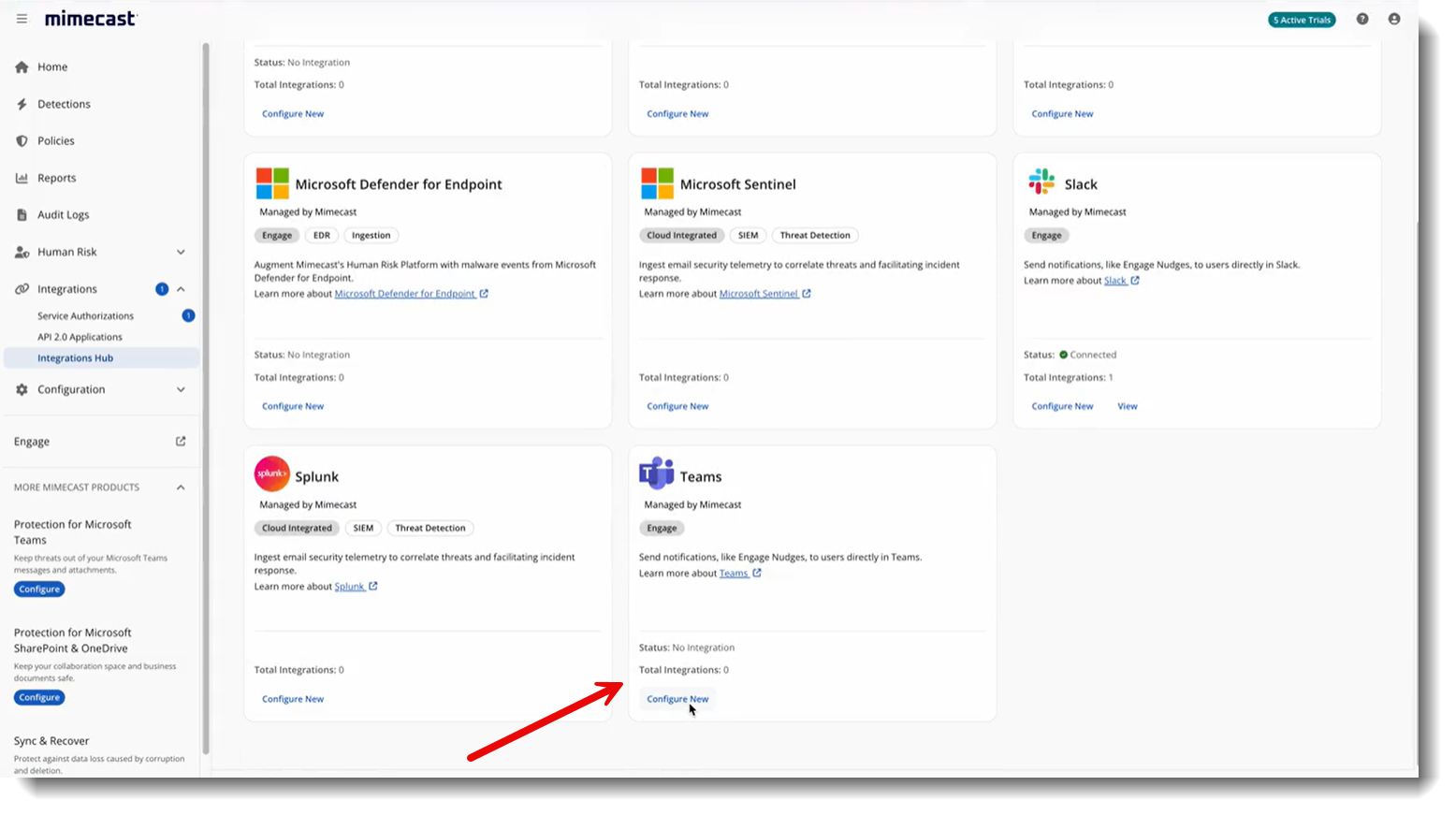The image size is (1456, 815).
Task: Click the Microsoft Teams logo
Action: (x=656, y=474)
